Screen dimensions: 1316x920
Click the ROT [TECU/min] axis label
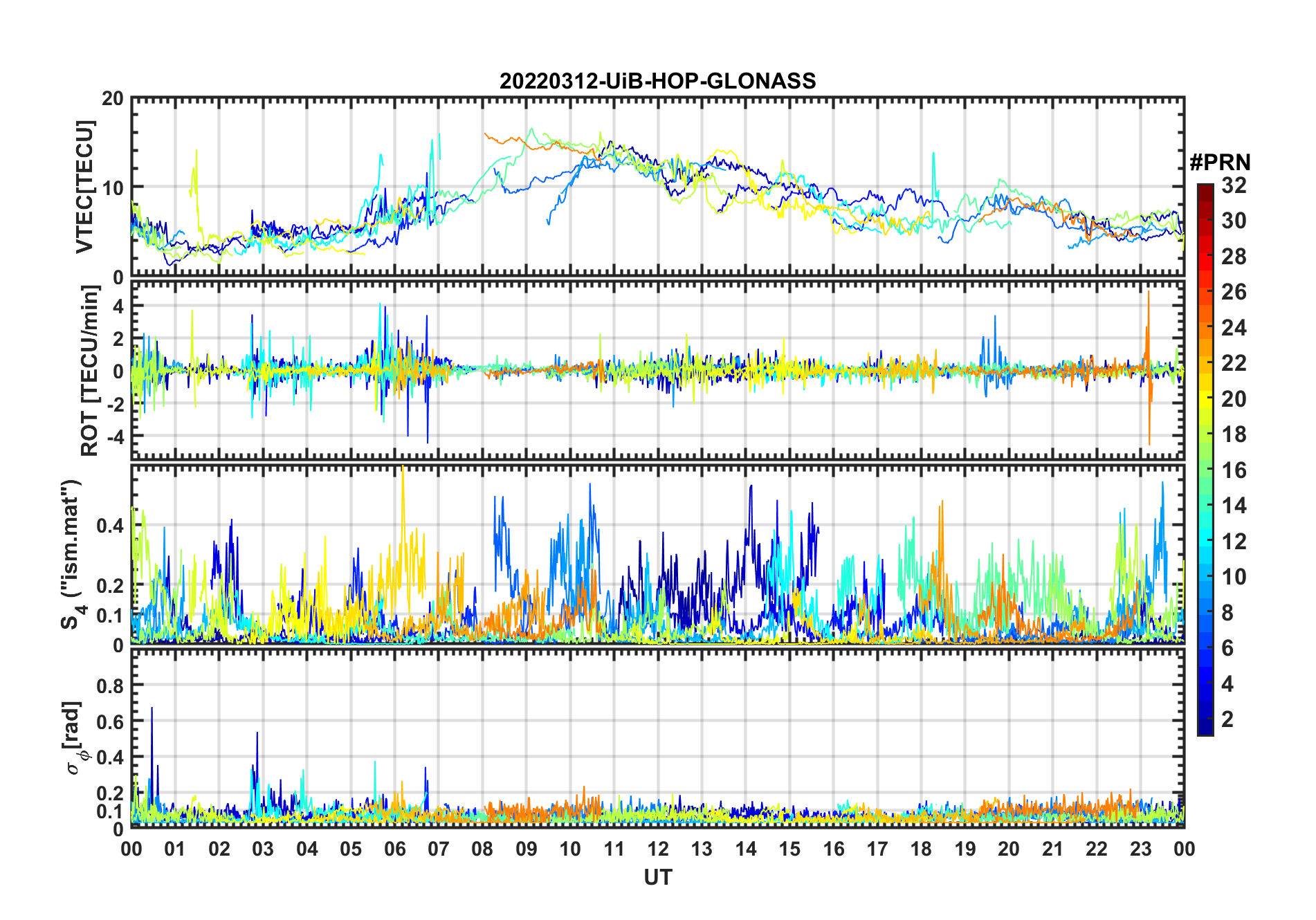[x=90, y=371]
